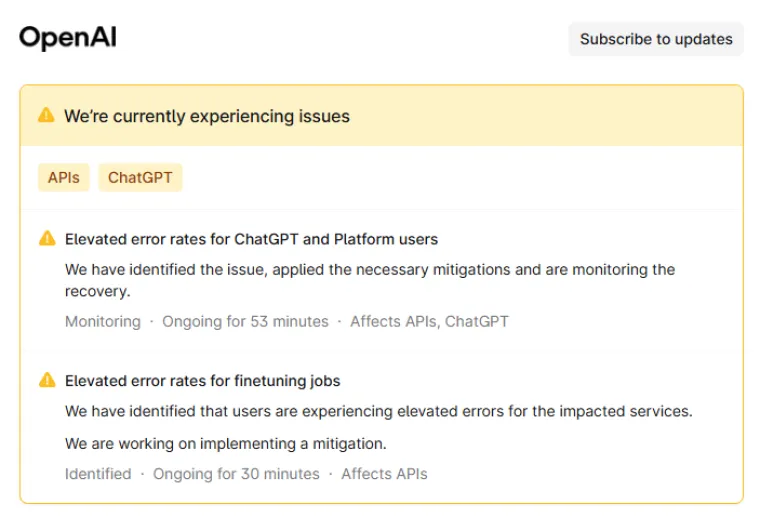Click the "Affects APIs" label of finetuning incident
The height and width of the screenshot is (517, 760).
(384, 474)
